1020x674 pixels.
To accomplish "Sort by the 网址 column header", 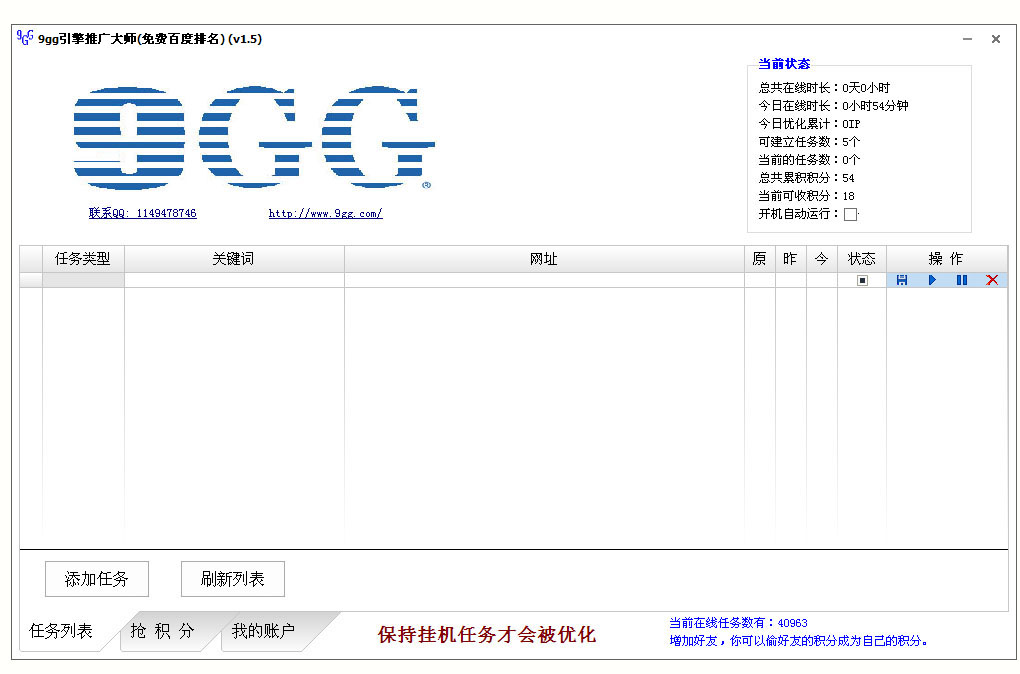I will pyautogui.click(x=544, y=259).
